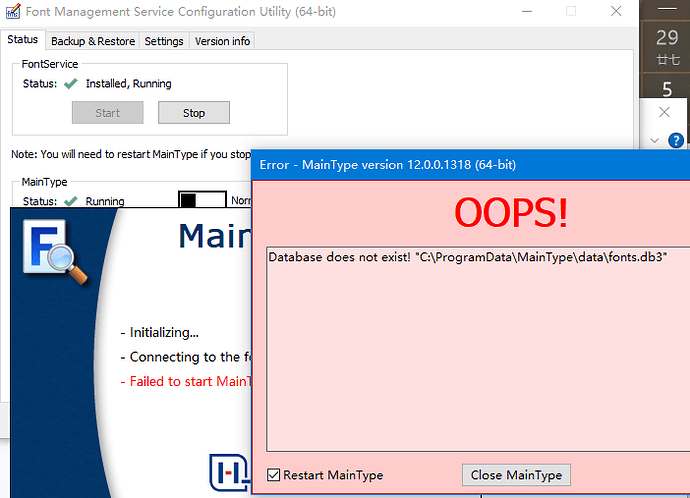This screenshot has height=498, width=690.
Task: Close the side panel with the X icon
Action: coord(664,112)
